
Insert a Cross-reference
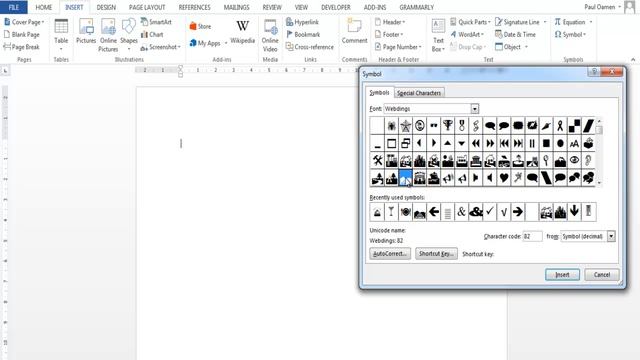tap(310, 47)
